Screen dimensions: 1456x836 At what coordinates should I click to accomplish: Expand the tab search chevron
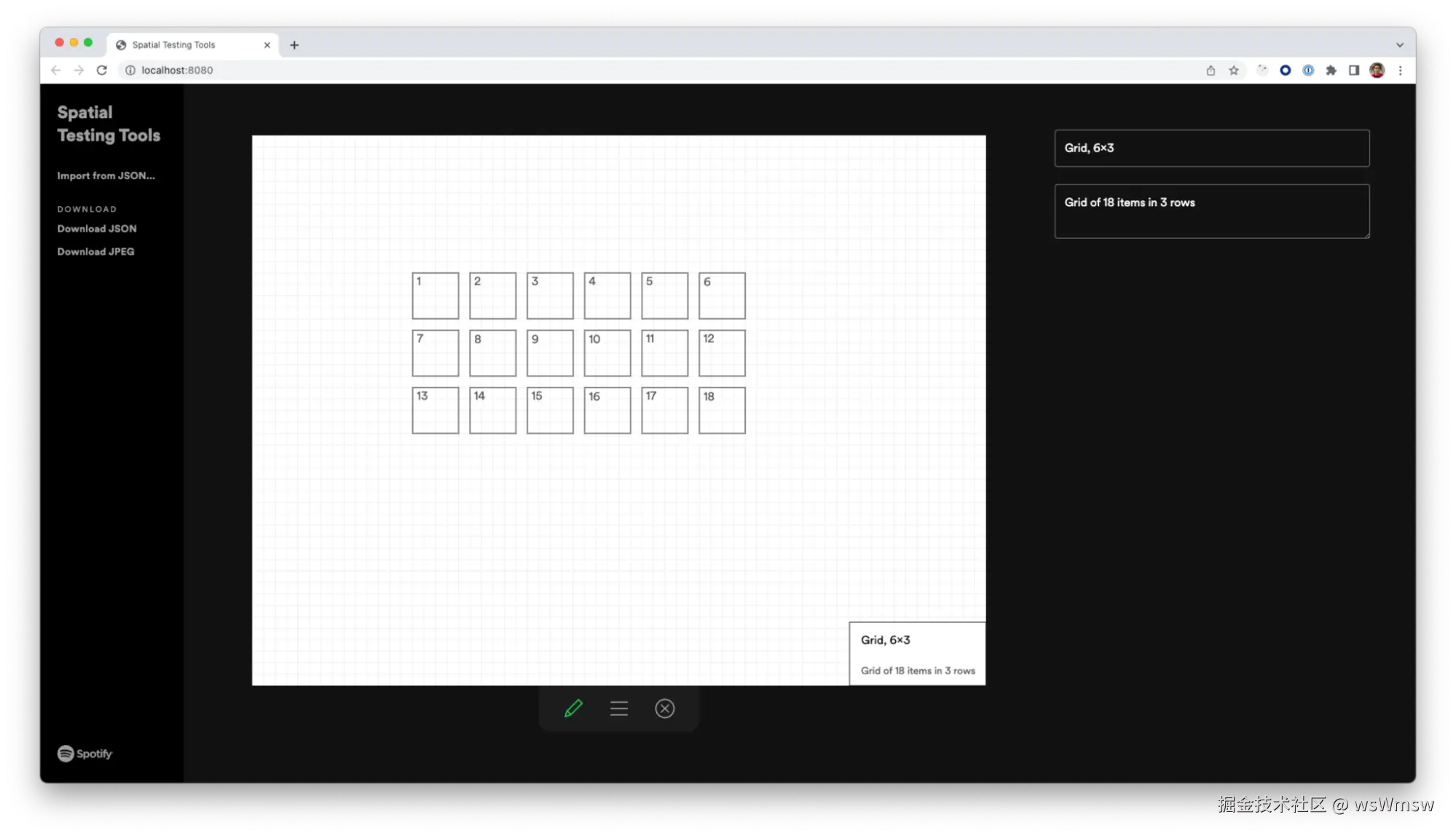1399,45
